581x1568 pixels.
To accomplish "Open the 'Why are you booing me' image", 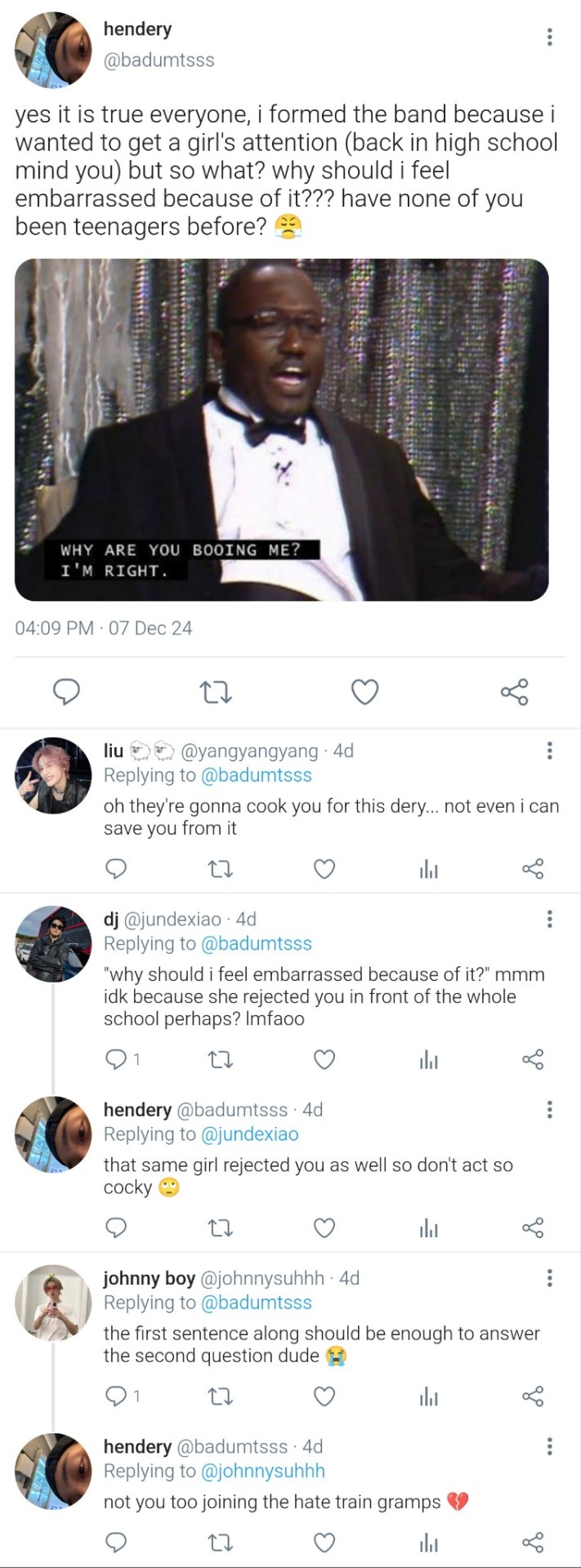I will coord(282,430).
